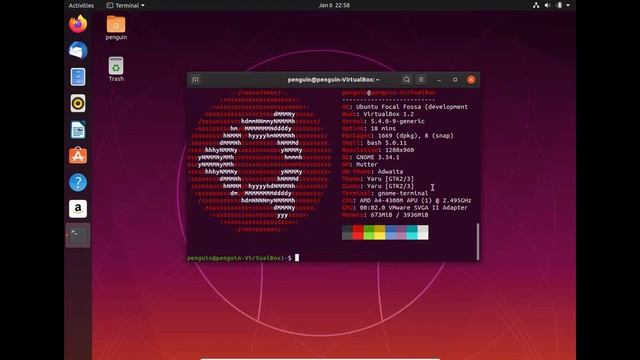Expand the system menu arrow in top bar
The image size is (640, 360).
568,5
